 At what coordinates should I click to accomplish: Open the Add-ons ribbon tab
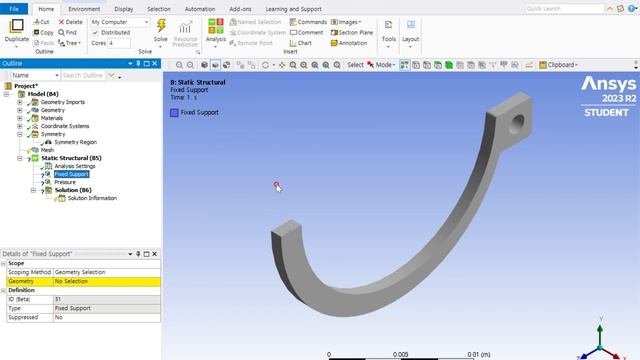(x=240, y=9)
